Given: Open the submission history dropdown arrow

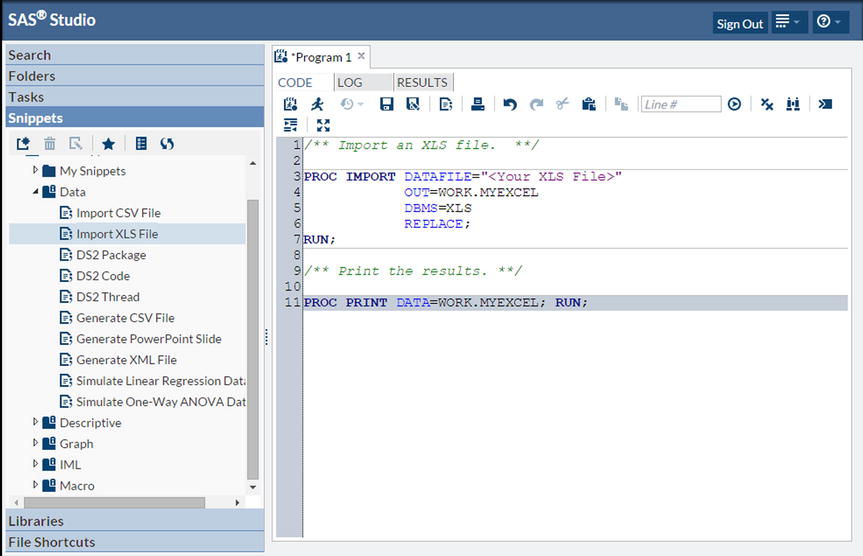Looking at the screenshot, I should [x=361, y=104].
